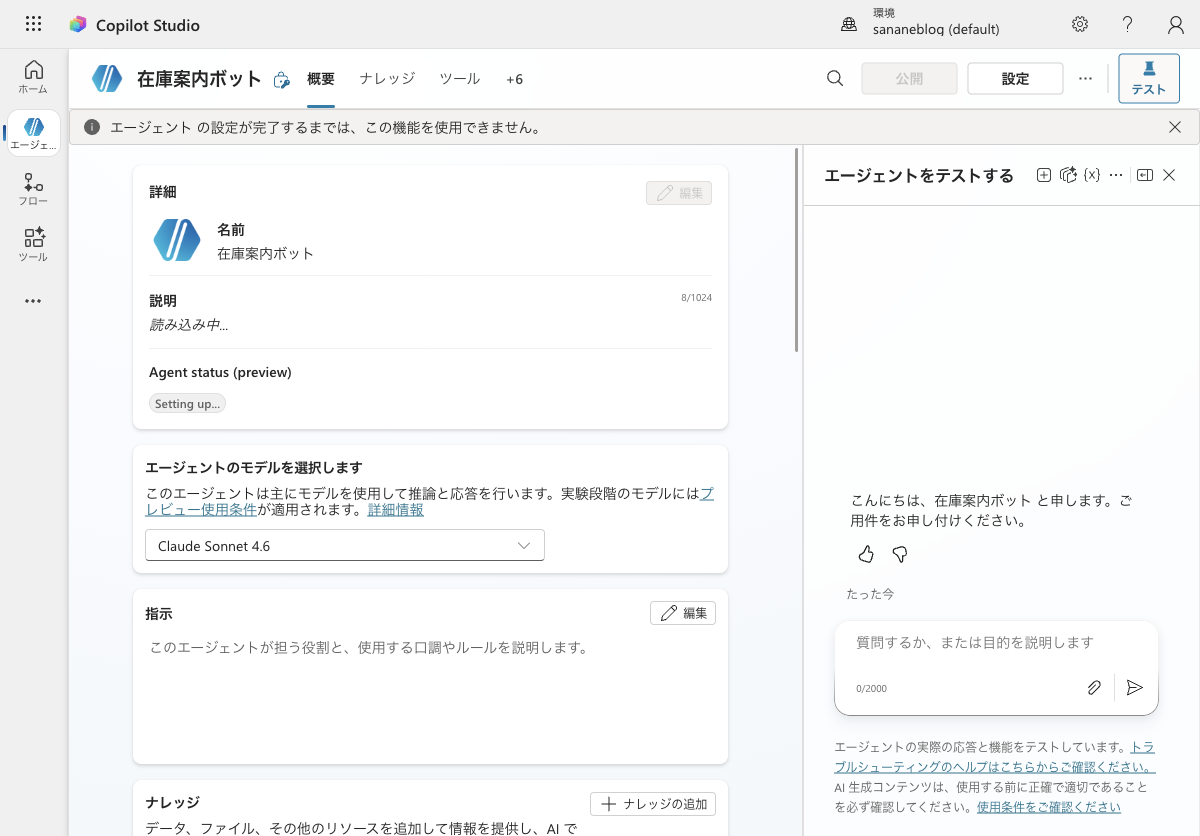This screenshot has height=836, width=1200.
Task: Click the Setting up... status badge
Action: 188,404
